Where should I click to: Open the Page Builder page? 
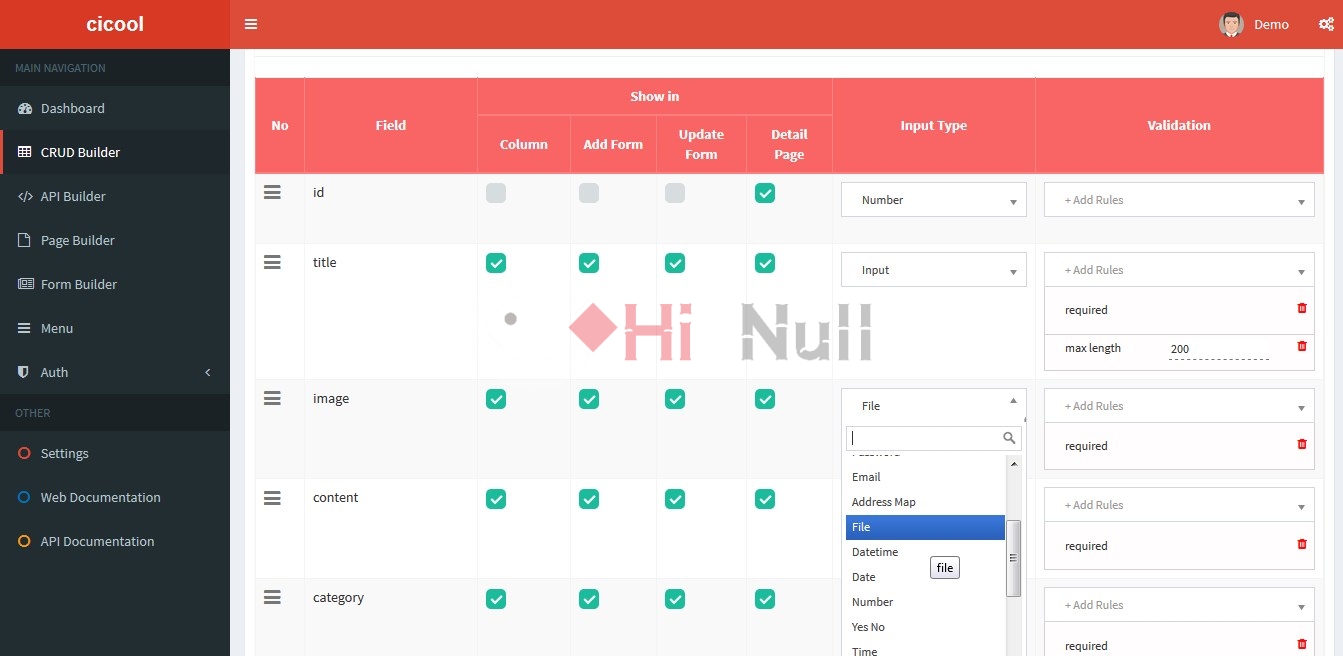tap(115, 240)
